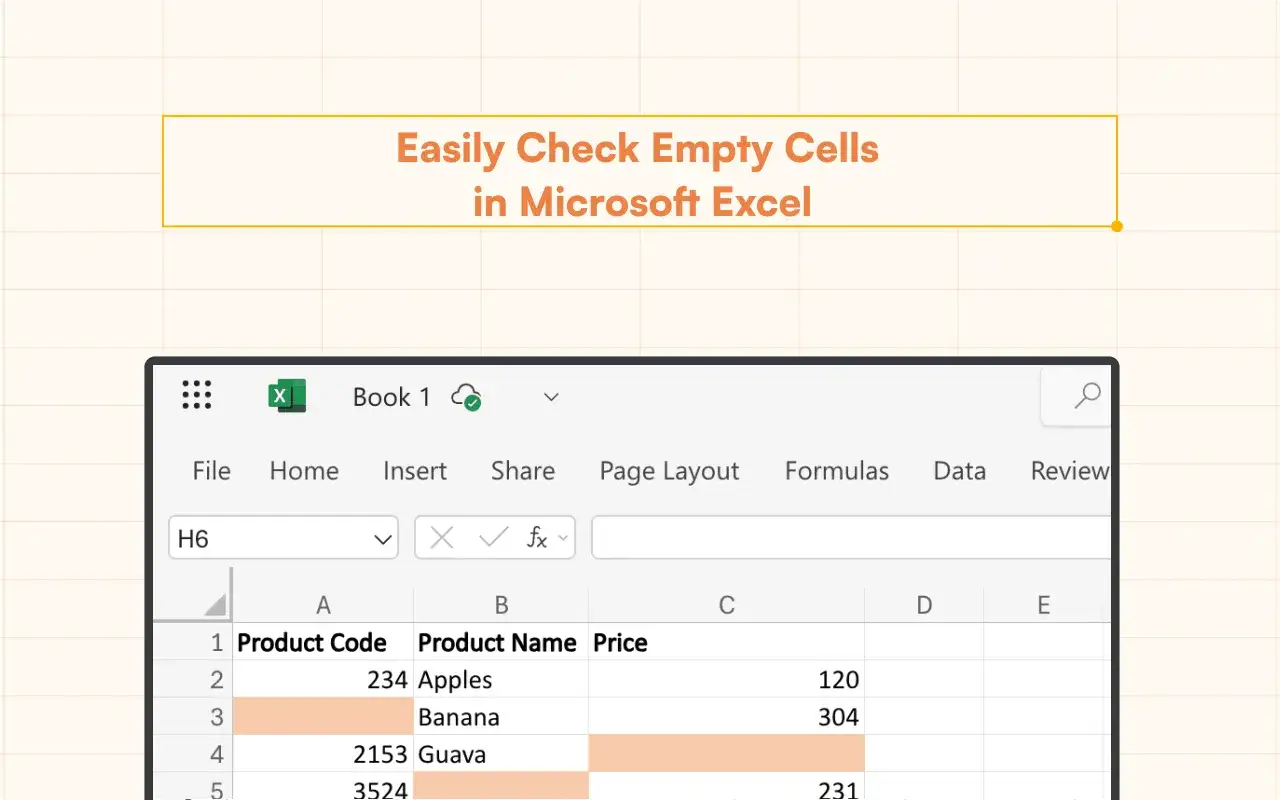Open the Data tab

pyautogui.click(x=960, y=471)
